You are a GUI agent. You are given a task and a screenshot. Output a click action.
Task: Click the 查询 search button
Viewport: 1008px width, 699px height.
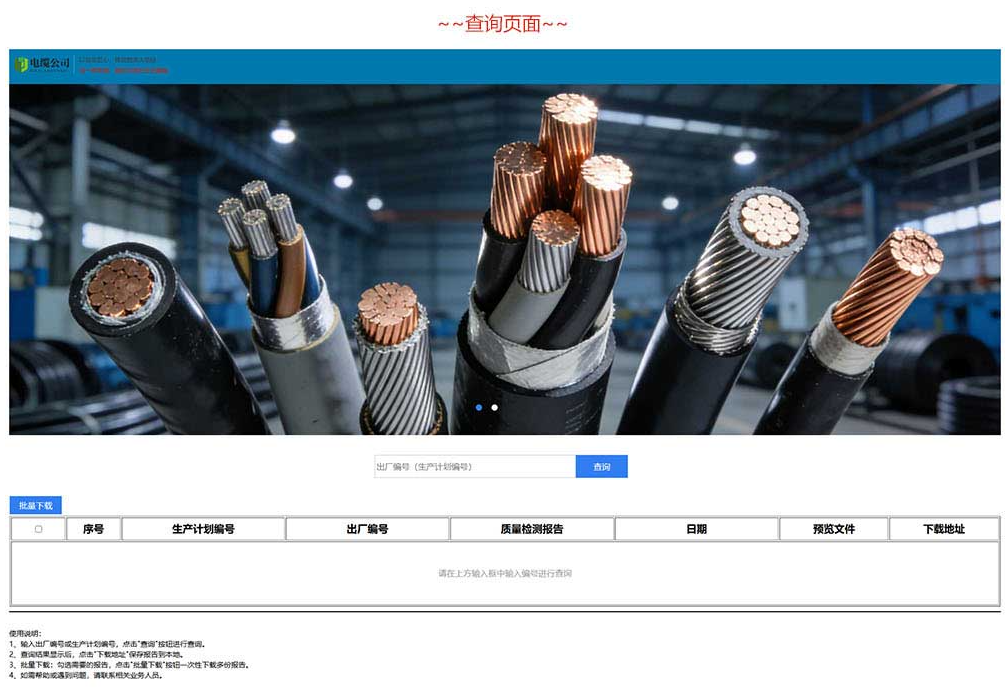[x=601, y=466]
